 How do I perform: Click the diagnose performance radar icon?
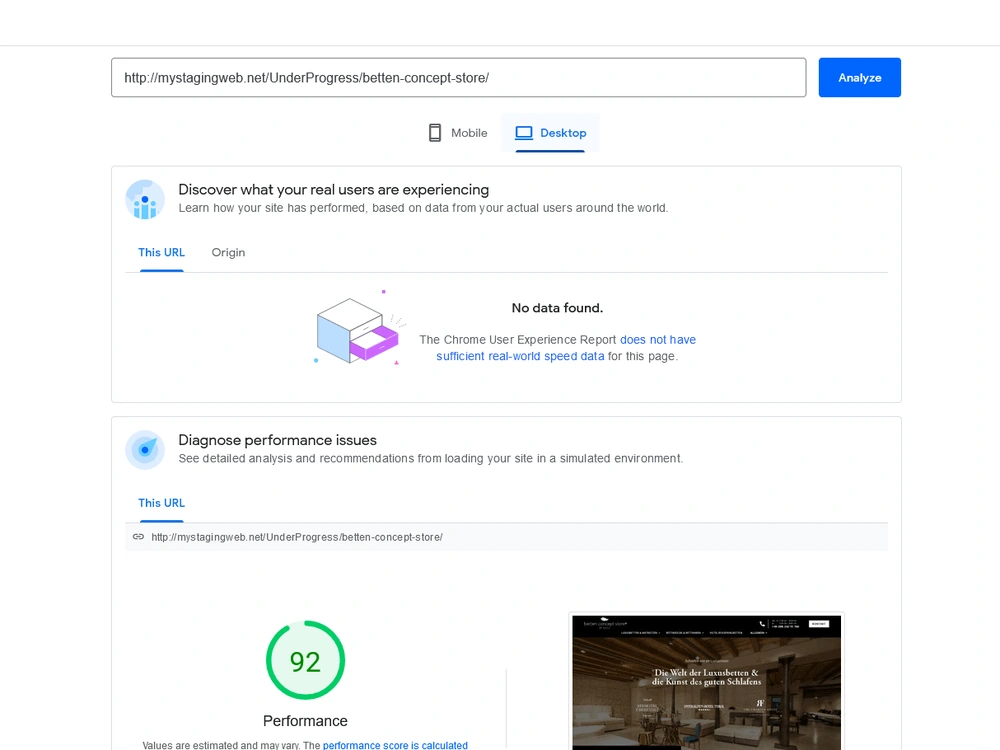(145, 450)
